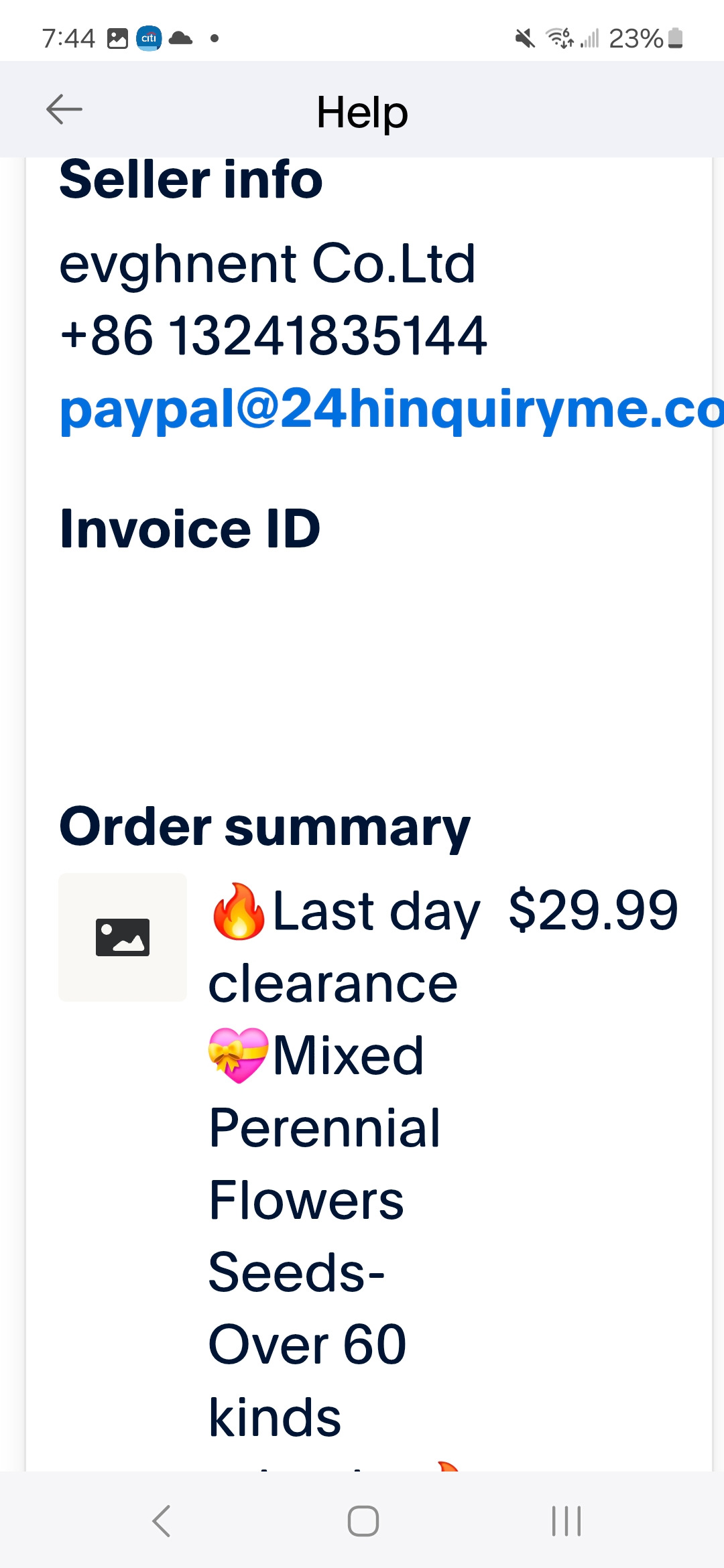Screen dimensions: 724x1568
Task: Tap the battery percentage indicator
Action: pyautogui.click(x=636, y=38)
